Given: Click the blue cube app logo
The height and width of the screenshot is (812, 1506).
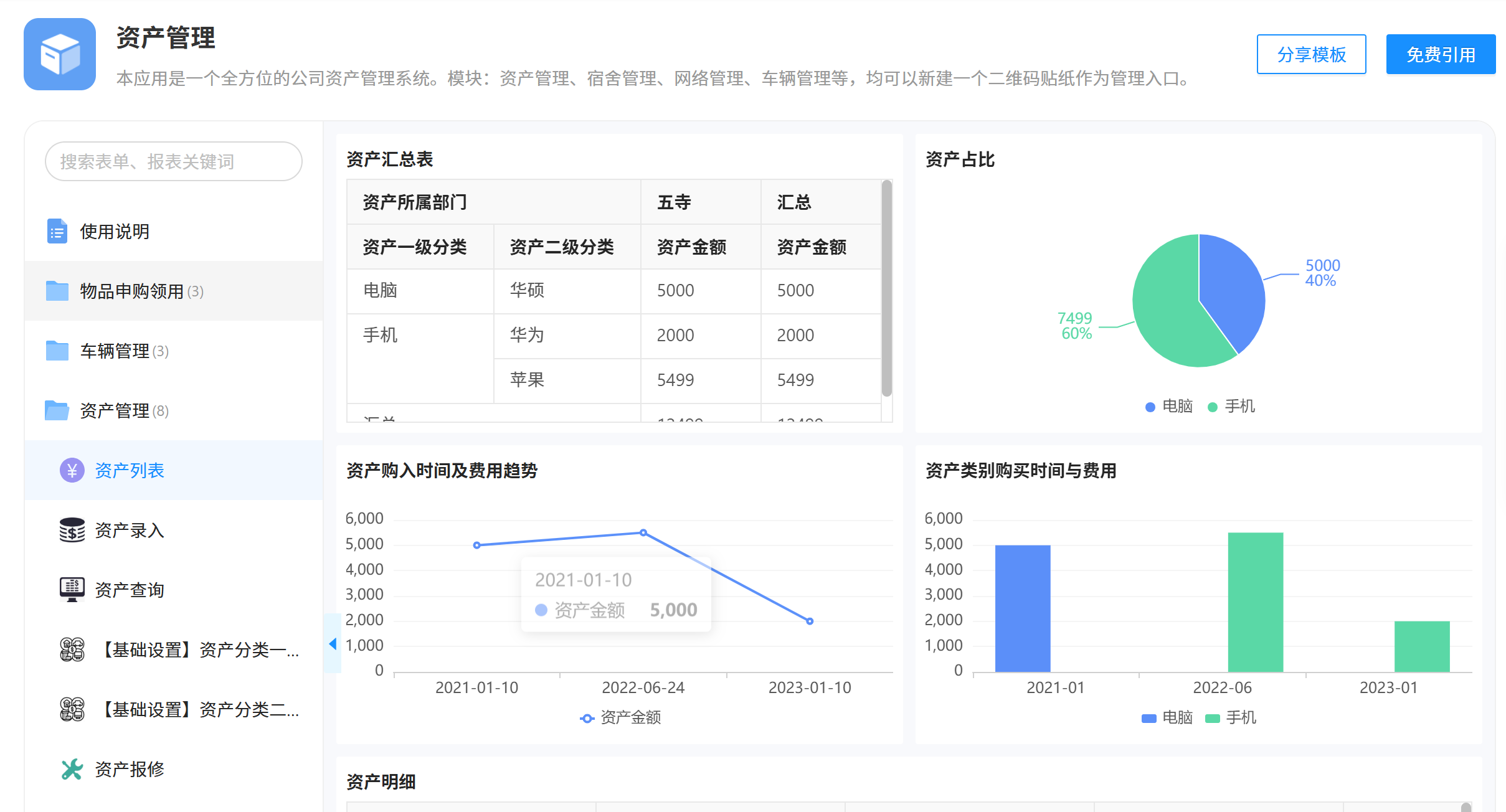Looking at the screenshot, I should click(x=60, y=54).
